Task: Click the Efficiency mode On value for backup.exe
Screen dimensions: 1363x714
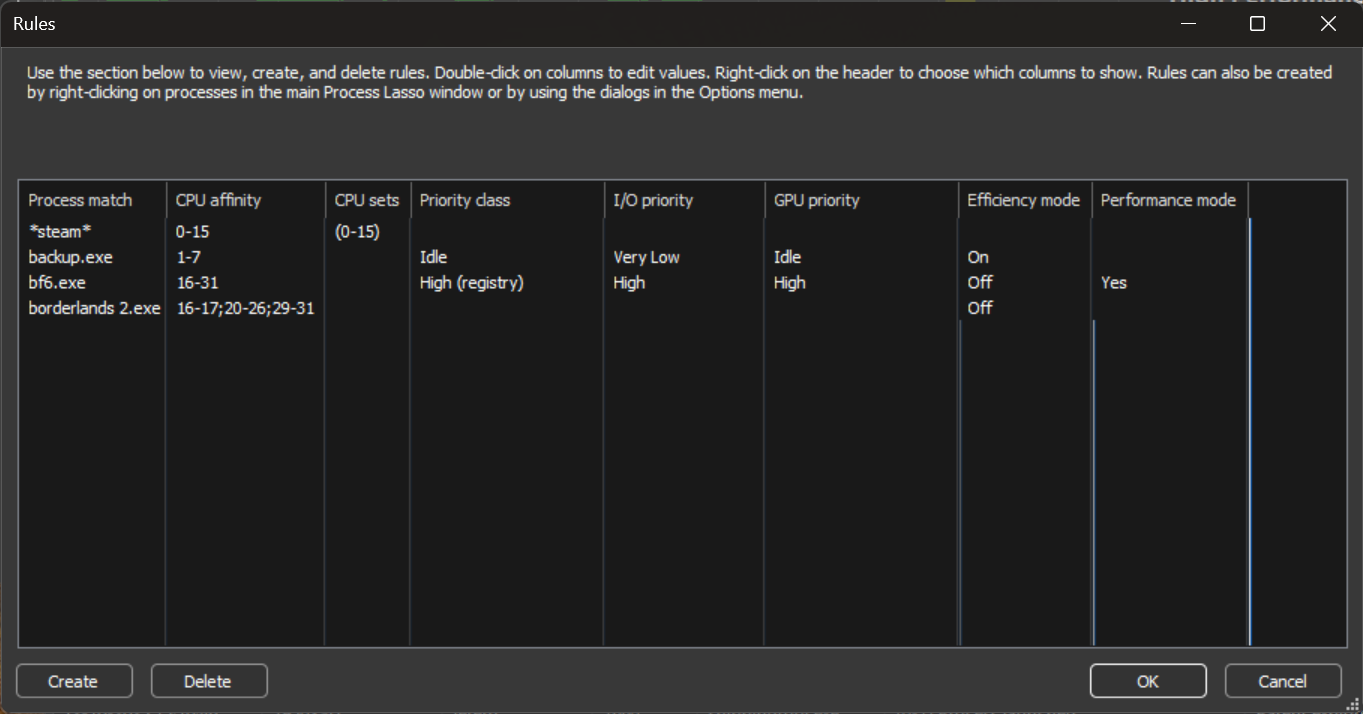Action: (x=978, y=257)
